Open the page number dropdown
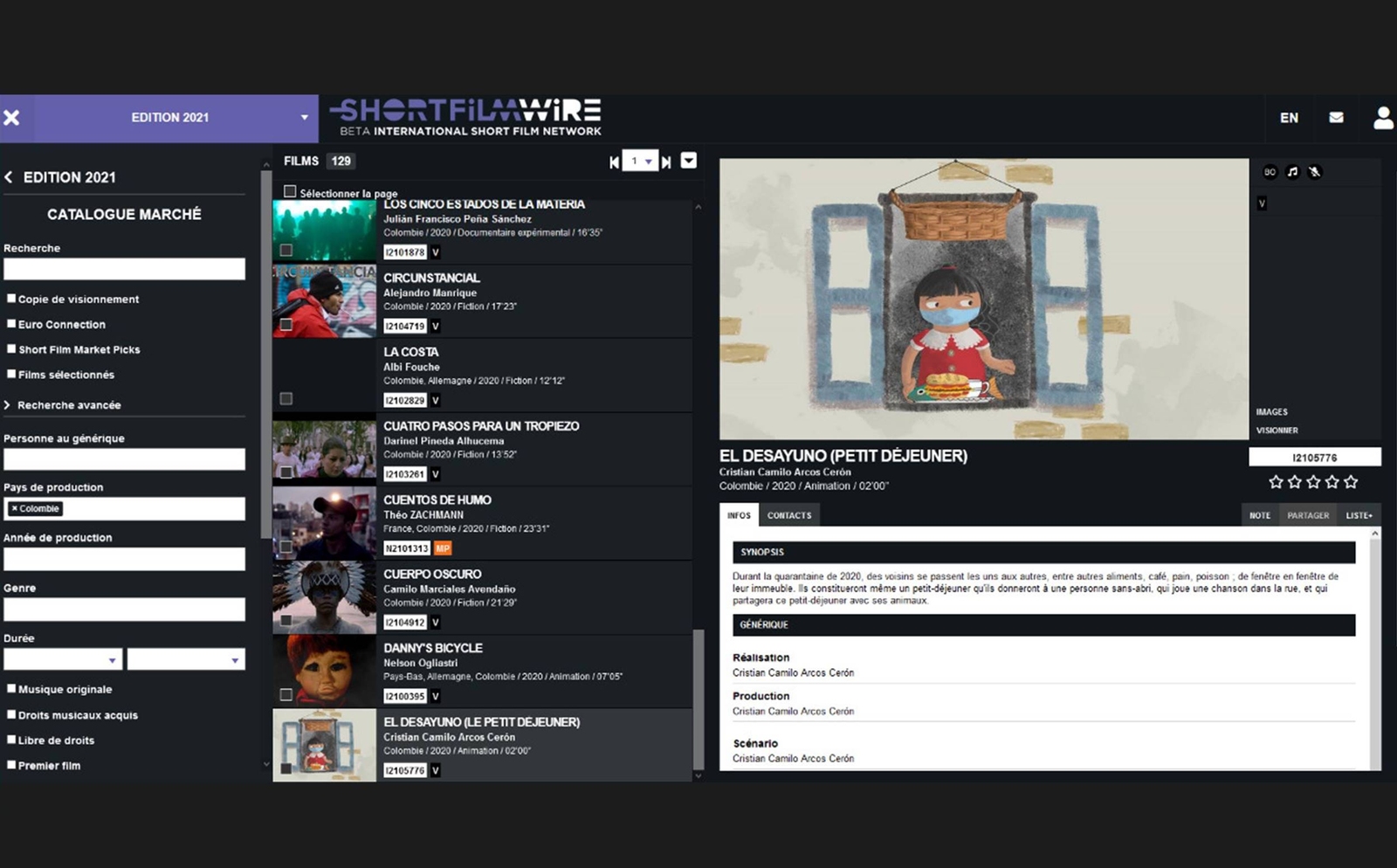The image size is (1397, 868). 640,162
